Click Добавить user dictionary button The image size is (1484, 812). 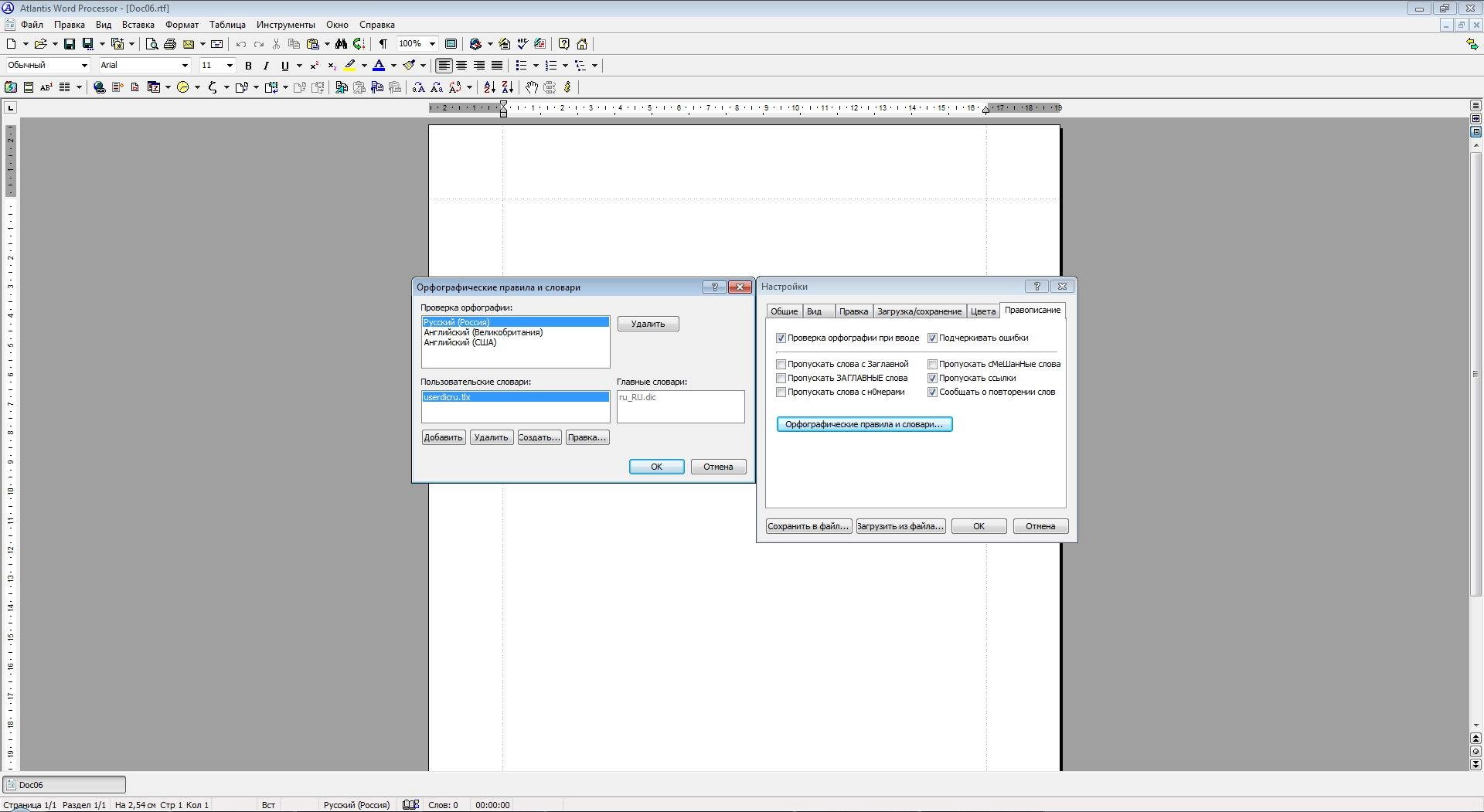click(x=443, y=437)
